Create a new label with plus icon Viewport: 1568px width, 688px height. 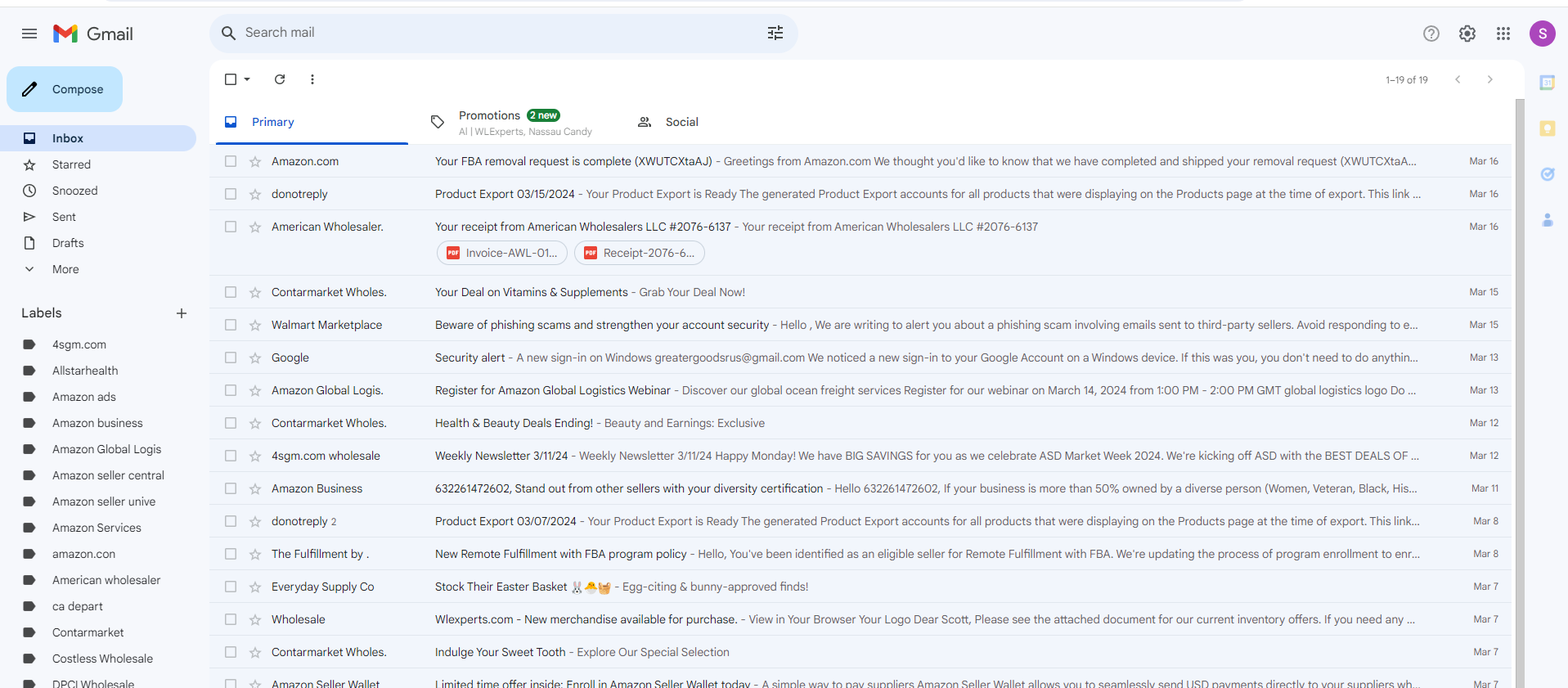pyautogui.click(x=182, y=313)
